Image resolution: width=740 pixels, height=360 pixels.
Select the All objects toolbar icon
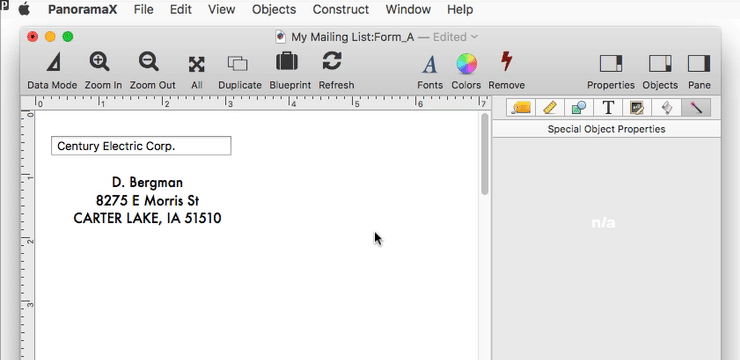(x=196, y=64)
